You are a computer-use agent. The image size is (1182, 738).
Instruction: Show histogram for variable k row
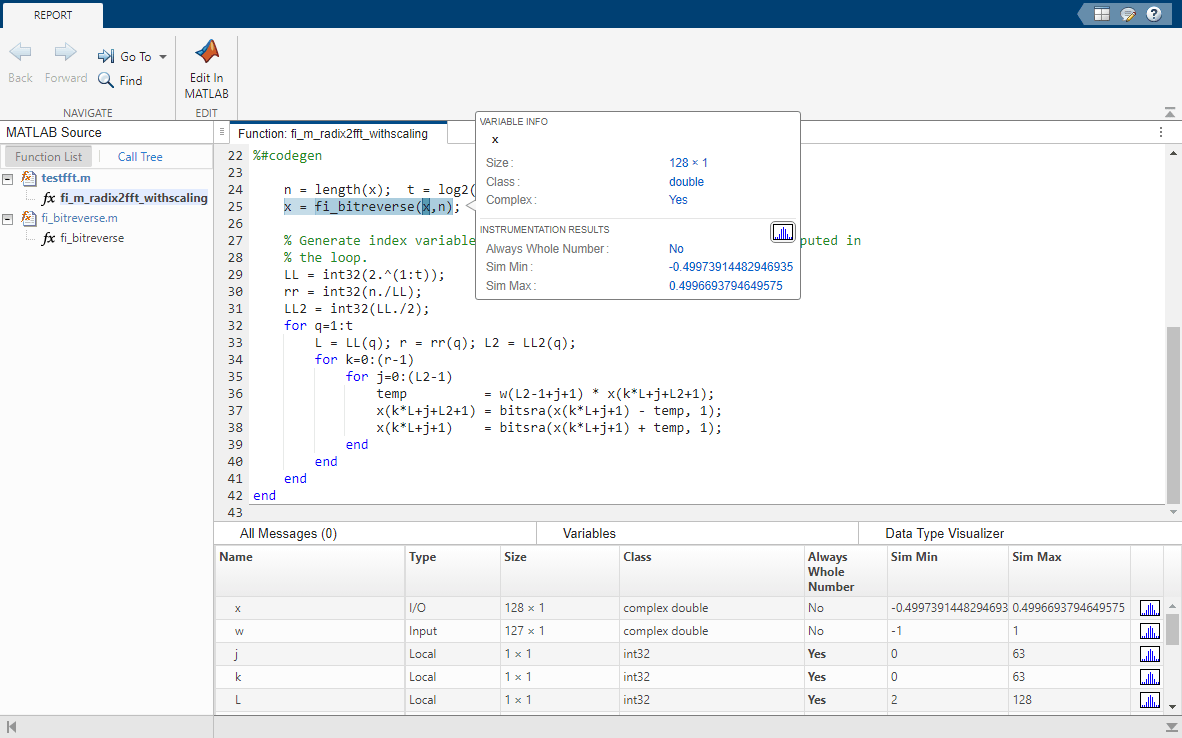tap(1150, 677)
